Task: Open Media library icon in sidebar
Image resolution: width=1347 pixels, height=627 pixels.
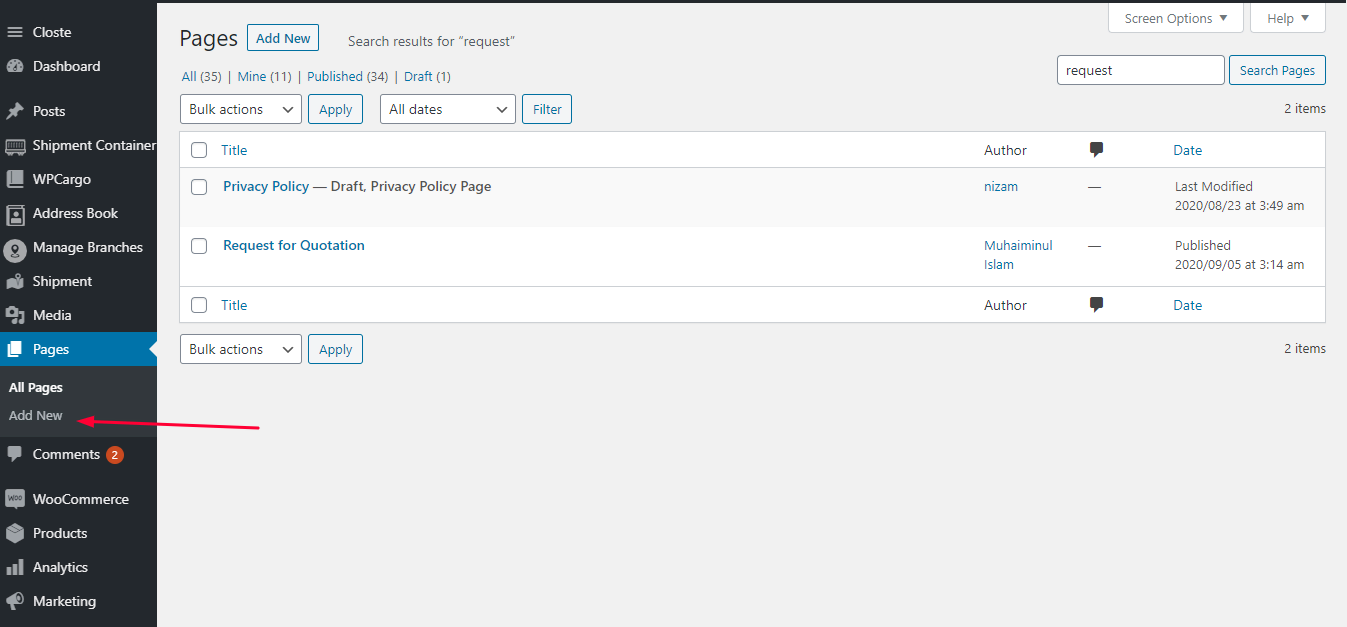Action: click(15, 315)
